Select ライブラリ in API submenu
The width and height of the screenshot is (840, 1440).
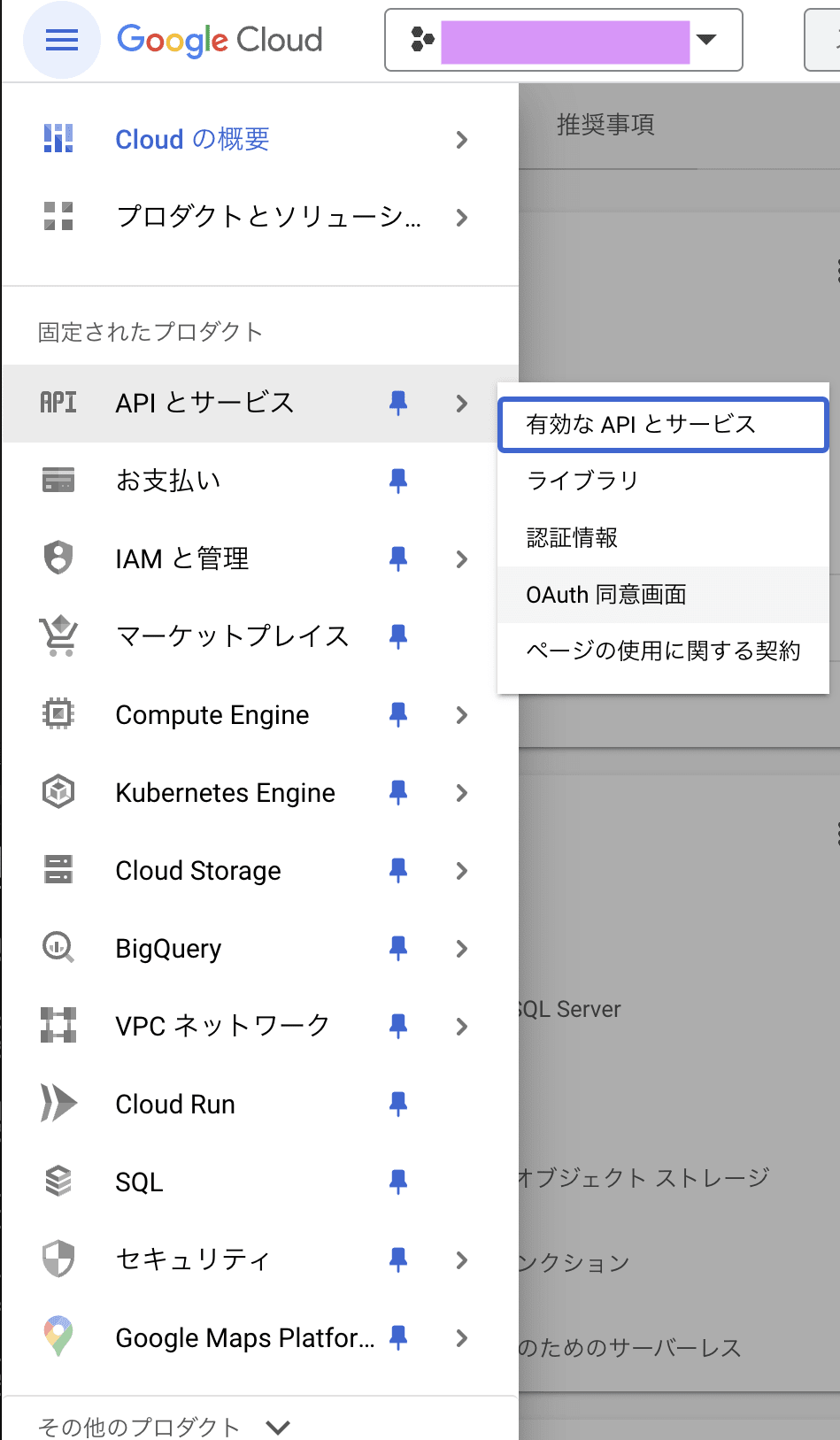[x=663, y=481]
